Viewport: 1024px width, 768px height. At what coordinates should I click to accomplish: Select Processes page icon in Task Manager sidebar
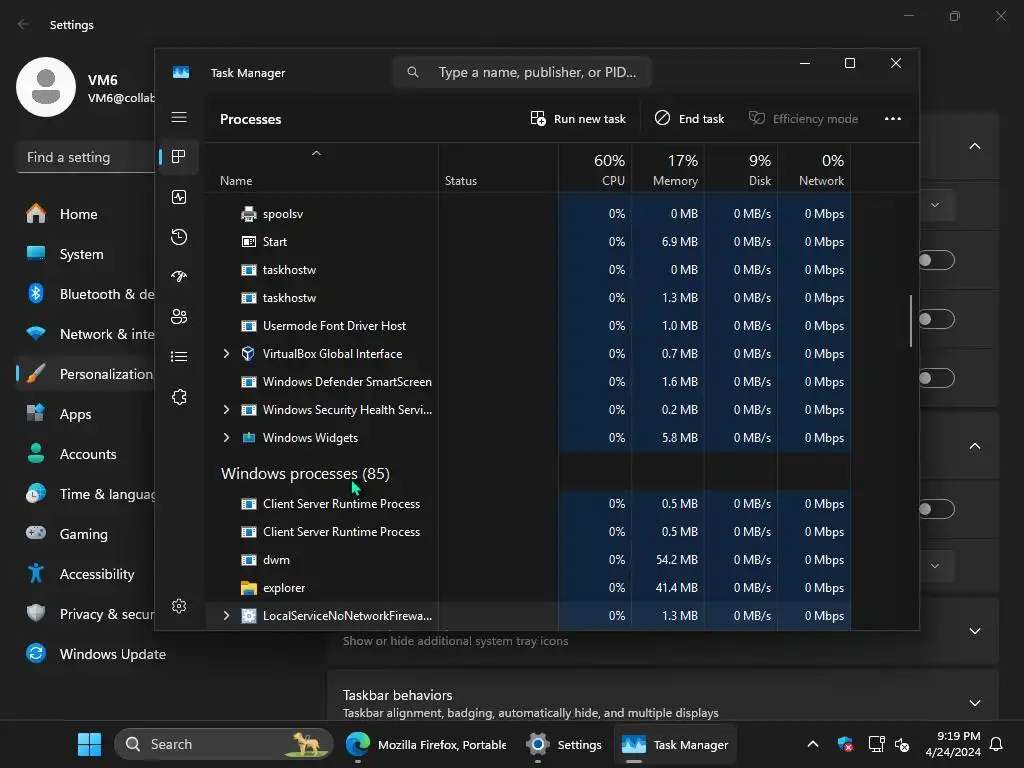(179, 157)
